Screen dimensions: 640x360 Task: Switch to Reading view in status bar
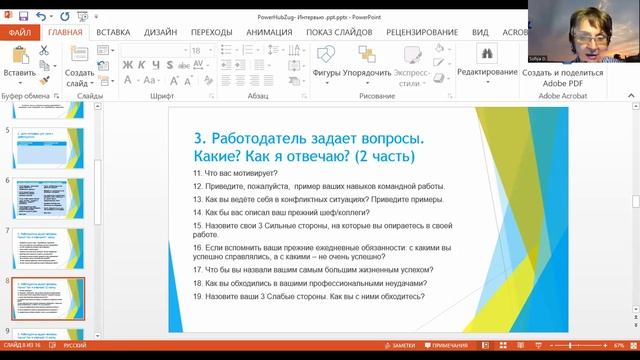[521, 345]
